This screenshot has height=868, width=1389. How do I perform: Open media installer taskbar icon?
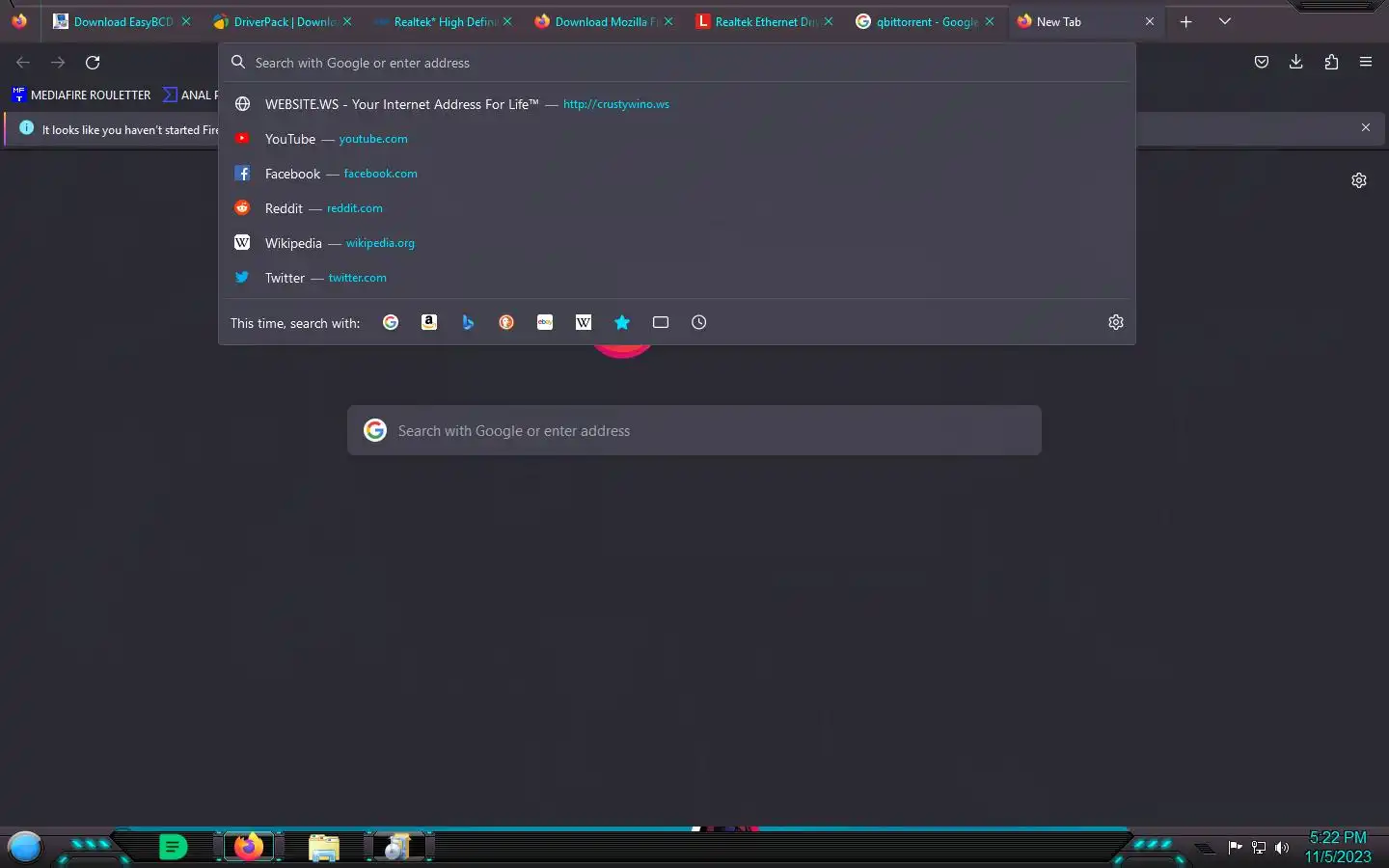(x=396, y=848)
